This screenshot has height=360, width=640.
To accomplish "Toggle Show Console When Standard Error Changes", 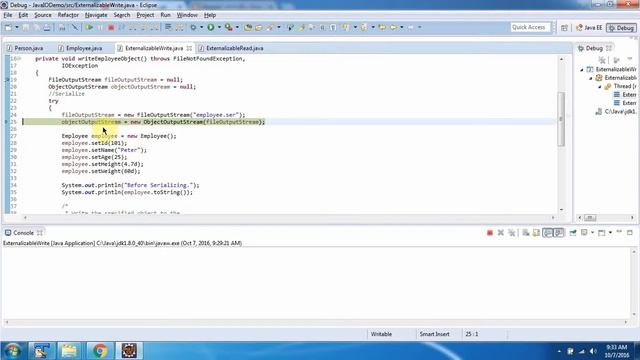I will tap(559, 233).
